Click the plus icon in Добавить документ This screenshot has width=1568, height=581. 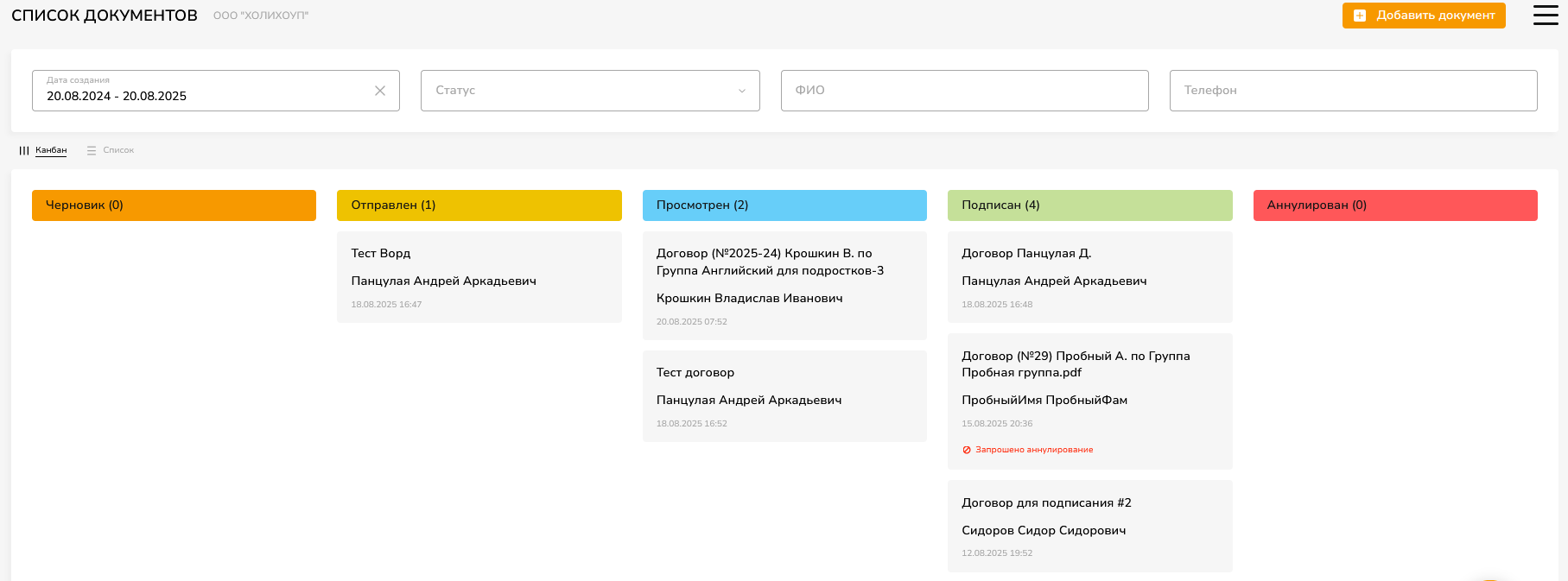[1360, 16]
